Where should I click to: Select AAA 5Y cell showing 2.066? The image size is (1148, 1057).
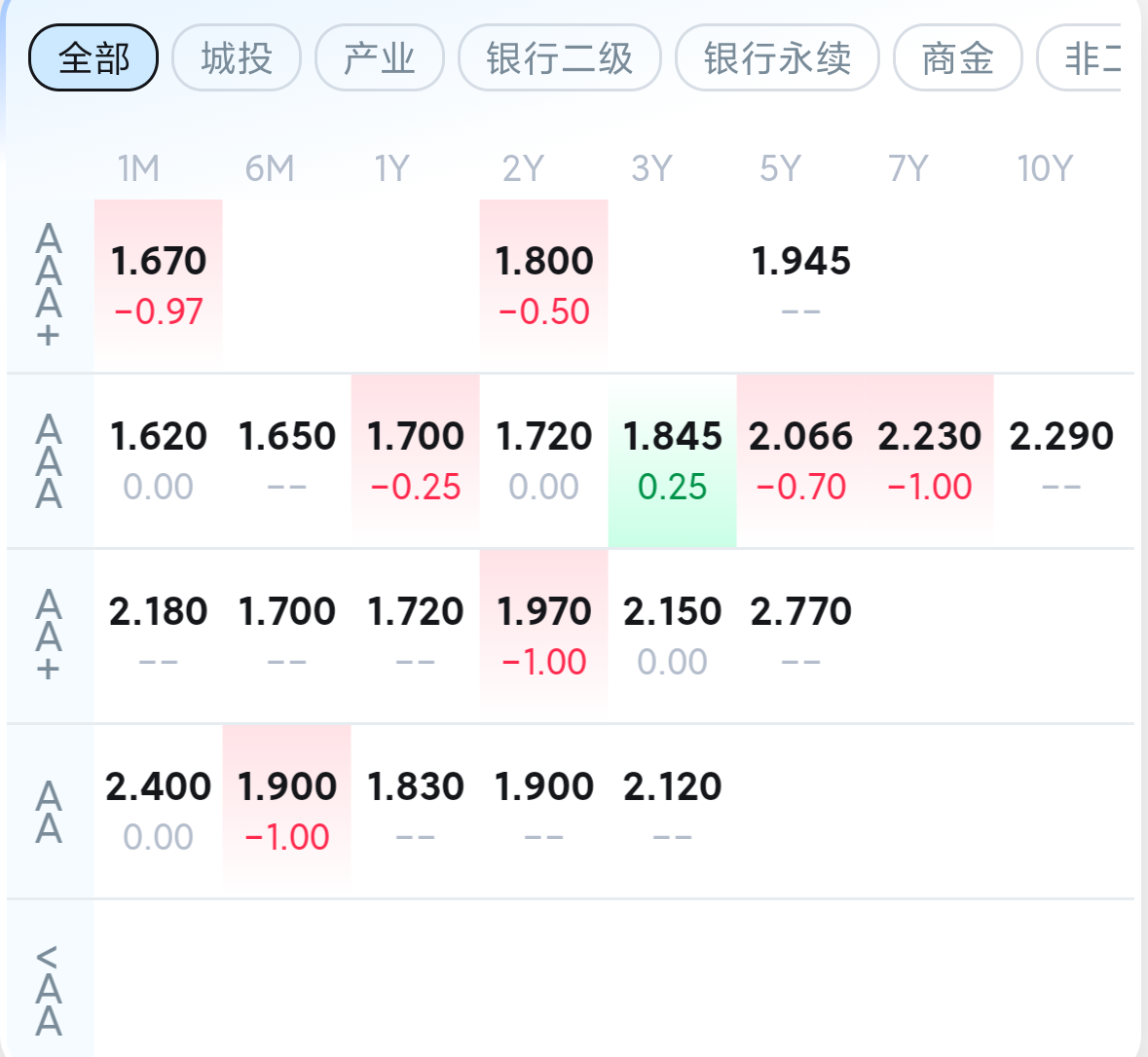click(x=800, y=460)
